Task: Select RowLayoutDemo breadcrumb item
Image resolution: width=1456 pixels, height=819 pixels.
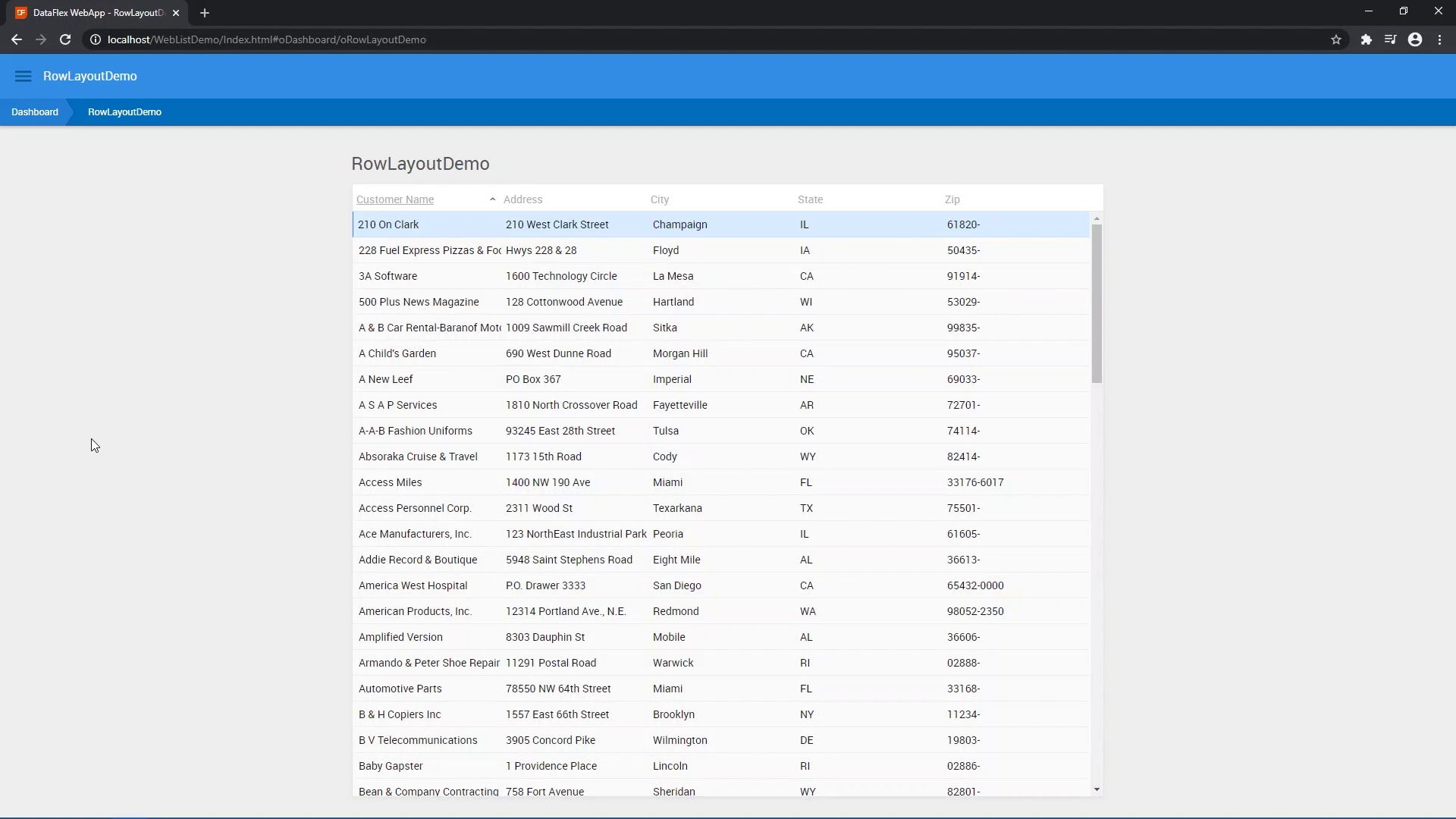Action: point(124,112)
